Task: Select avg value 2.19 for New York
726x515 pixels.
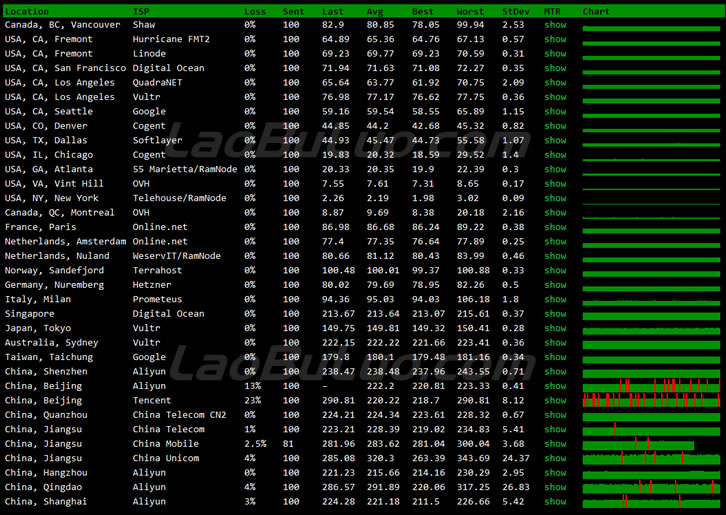Action: 377,198
